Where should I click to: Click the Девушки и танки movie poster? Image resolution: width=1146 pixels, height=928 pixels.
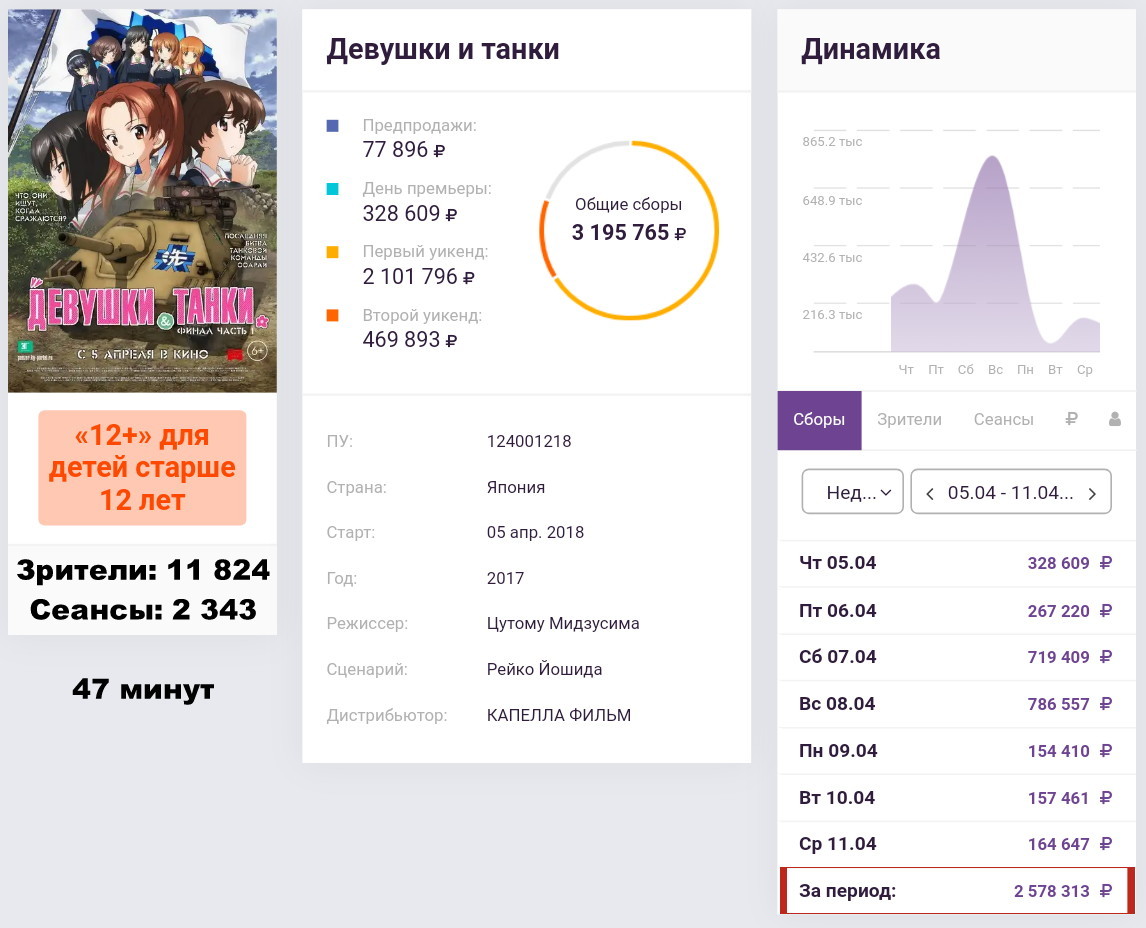(142, 201)
